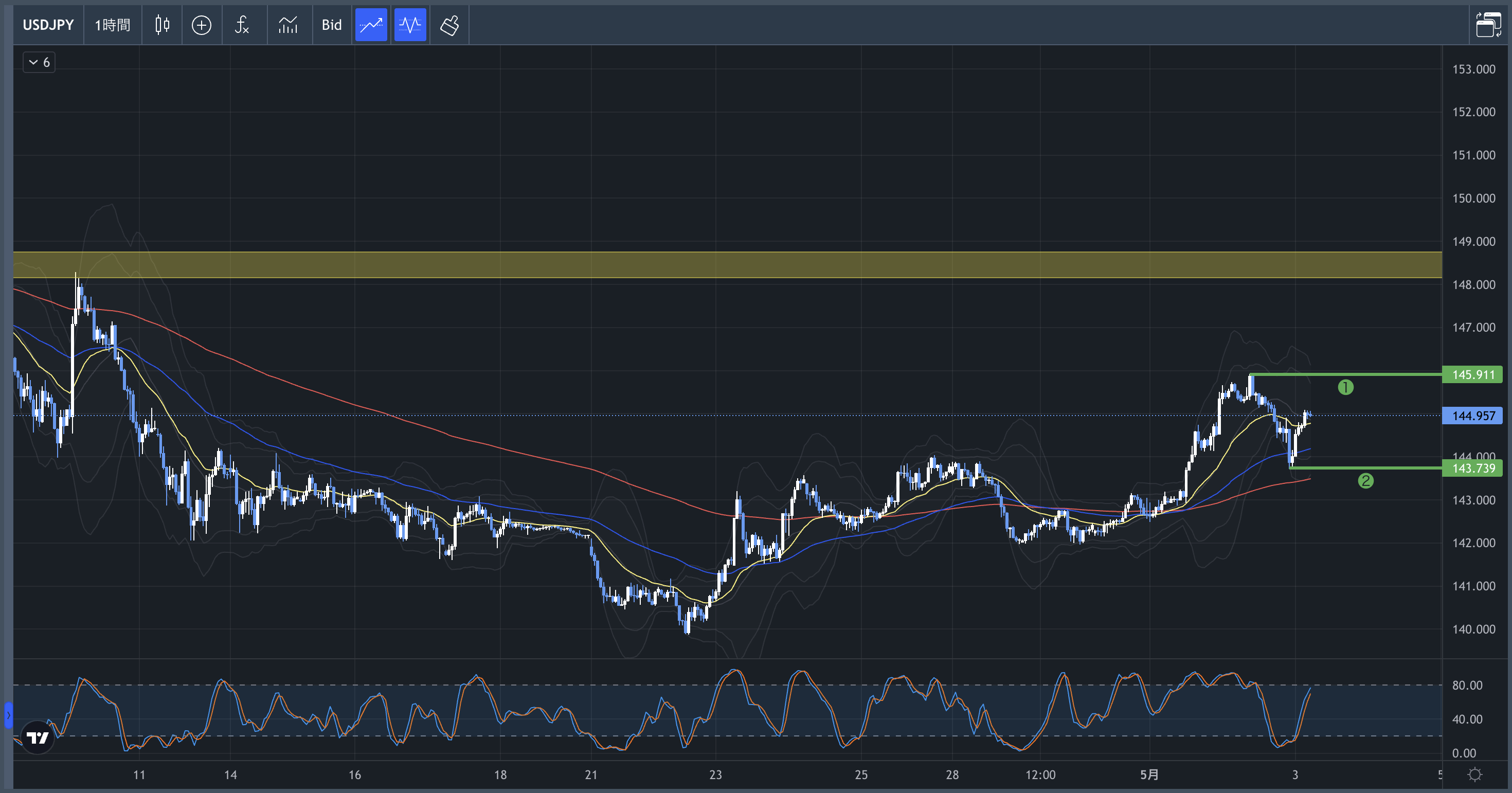1512x793 pixels.
Task: Open the candlestick chart type selector
Action: (162, 25)
